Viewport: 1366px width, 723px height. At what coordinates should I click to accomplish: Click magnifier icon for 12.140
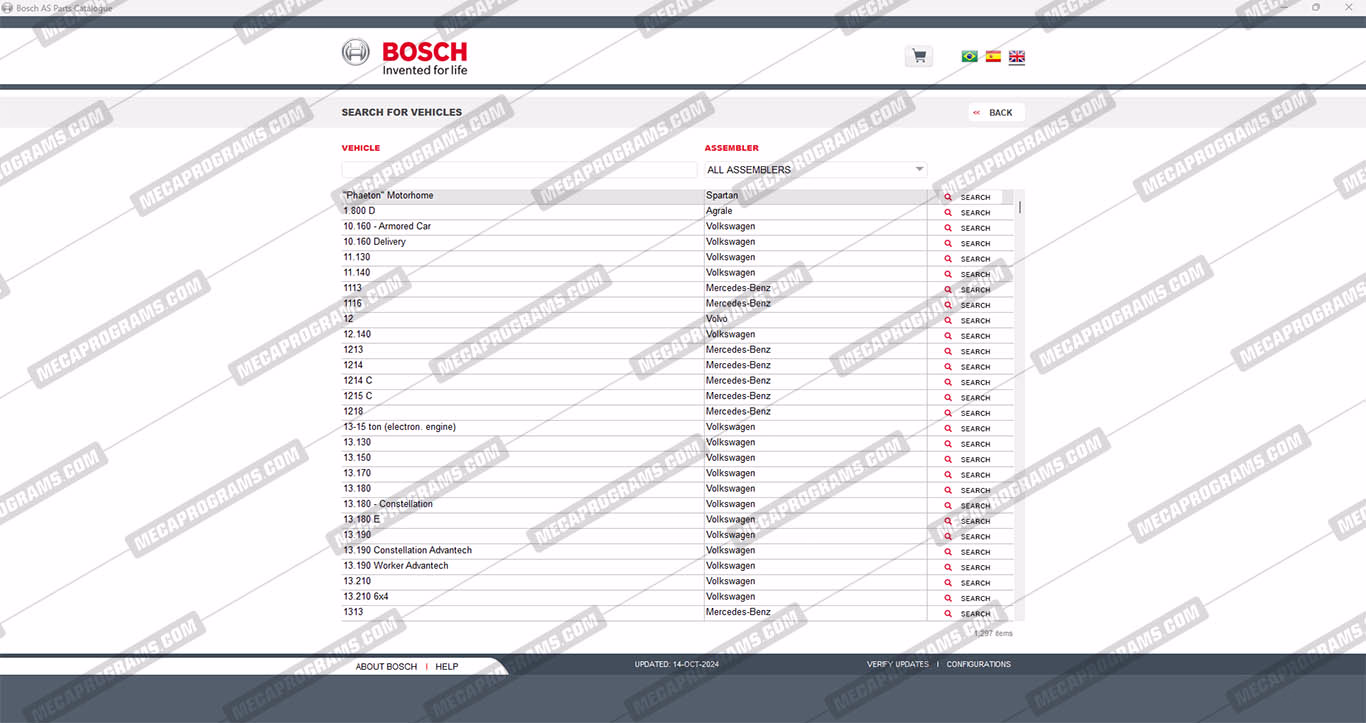pos(948,336)
